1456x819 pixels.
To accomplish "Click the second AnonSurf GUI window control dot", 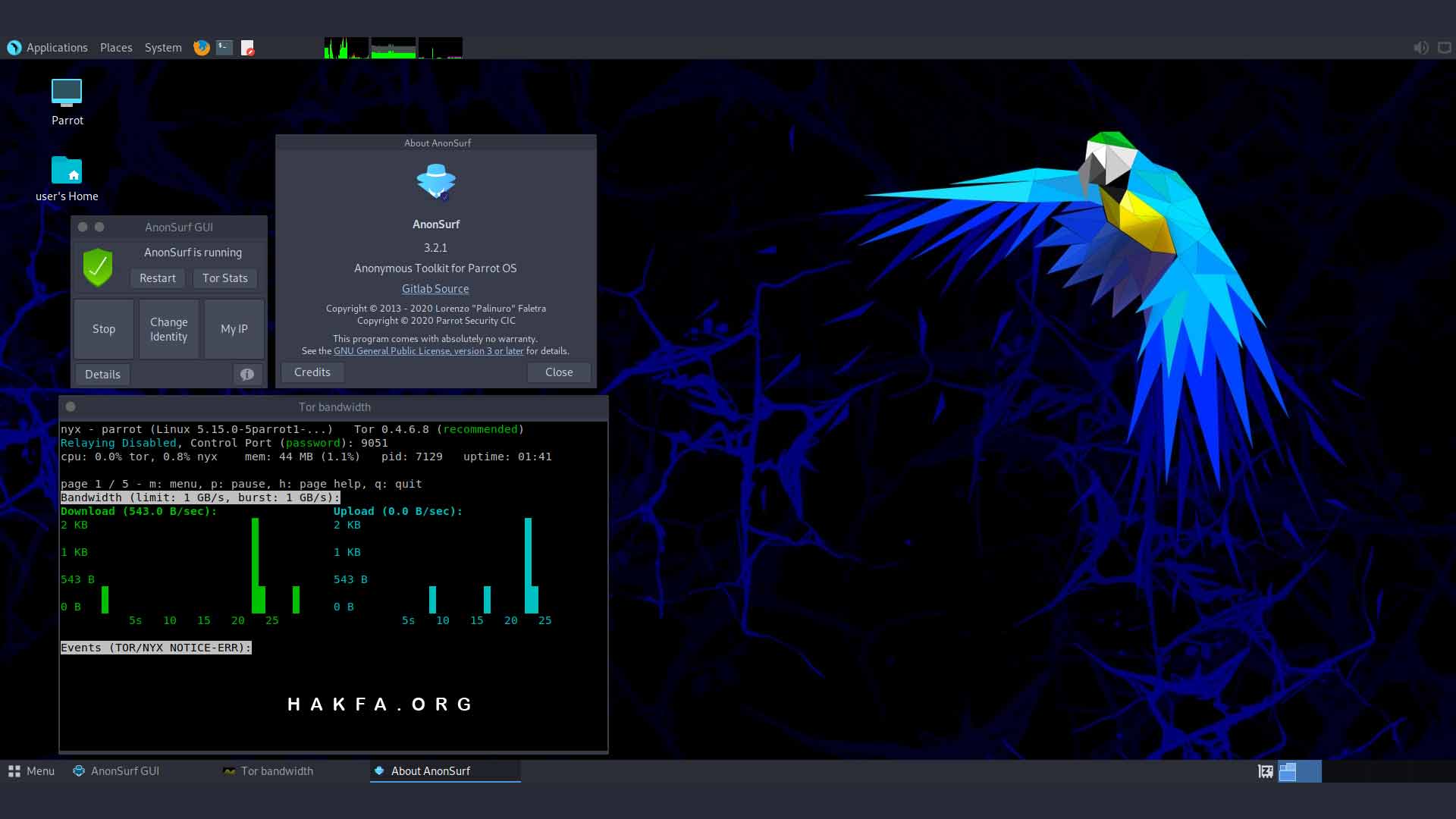I will 99,227.
